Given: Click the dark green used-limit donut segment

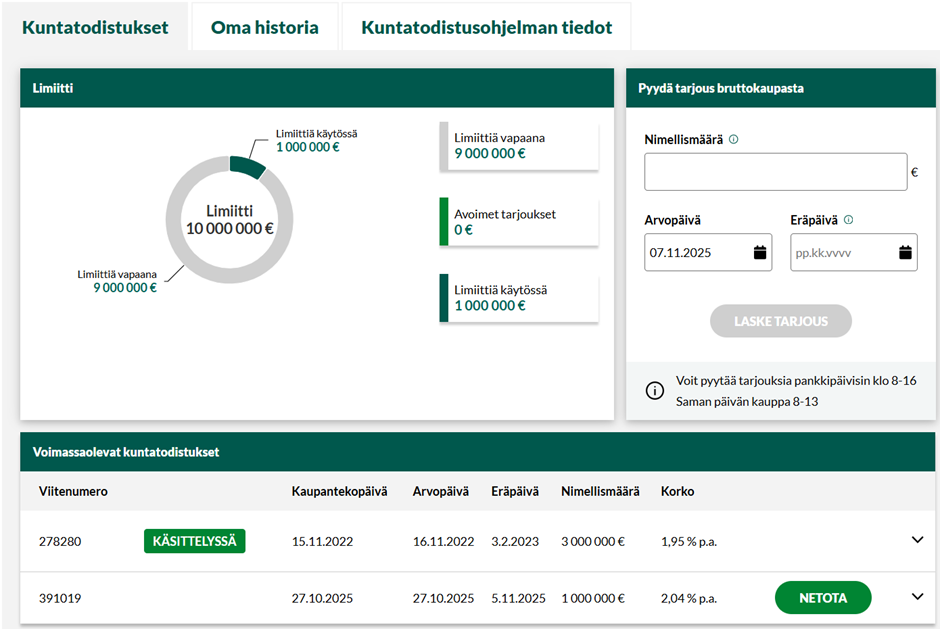Looking at the screenshot, I should coord(247,167).
